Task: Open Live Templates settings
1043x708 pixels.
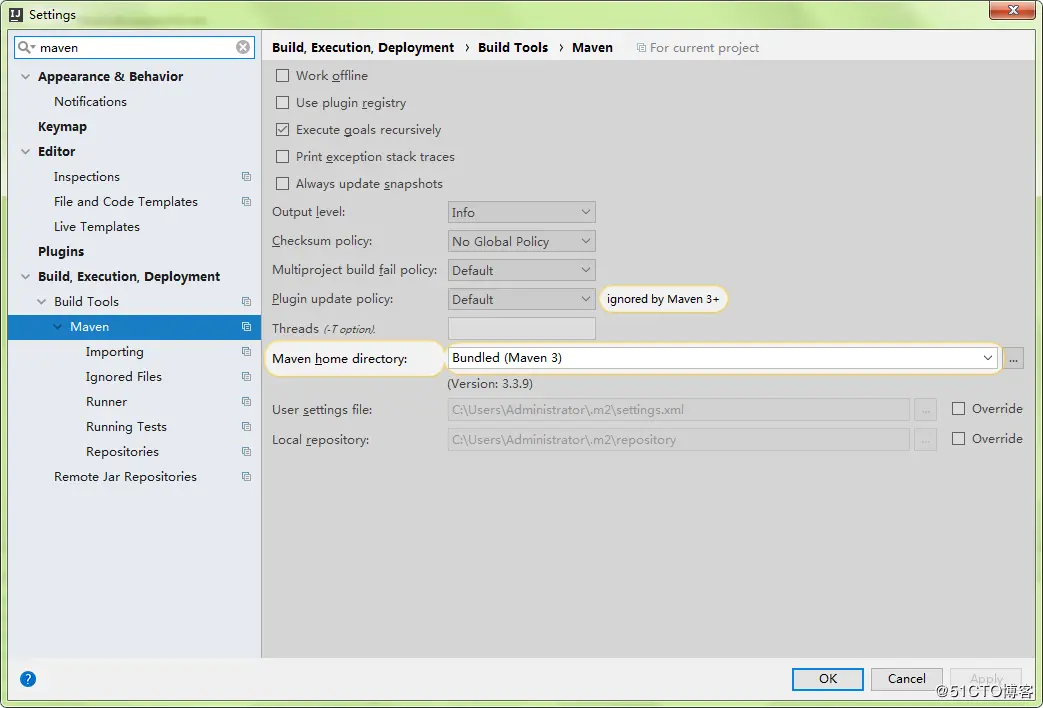Action: click(x=97, y=227)
